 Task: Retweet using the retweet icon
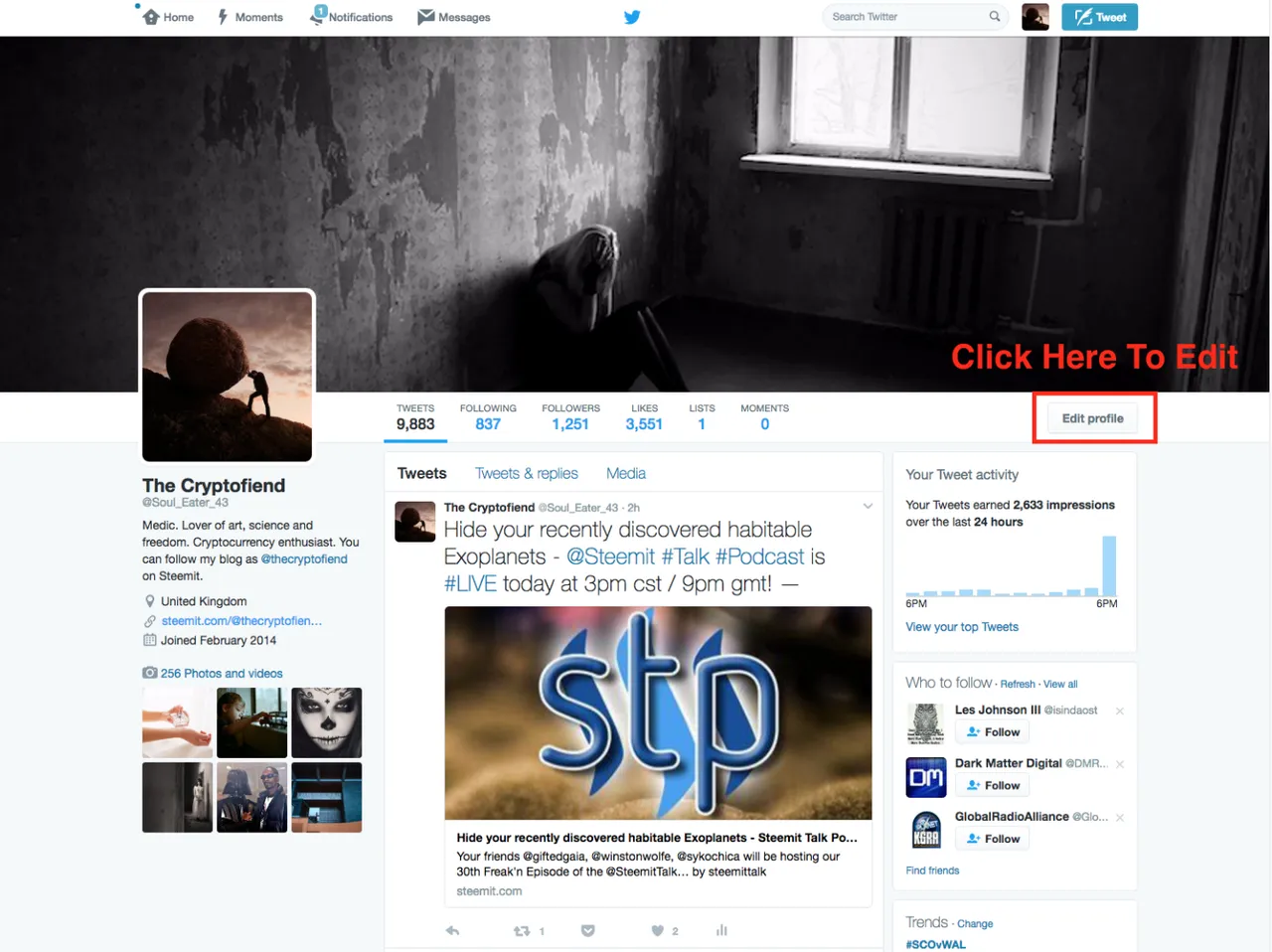coord(521,931)
